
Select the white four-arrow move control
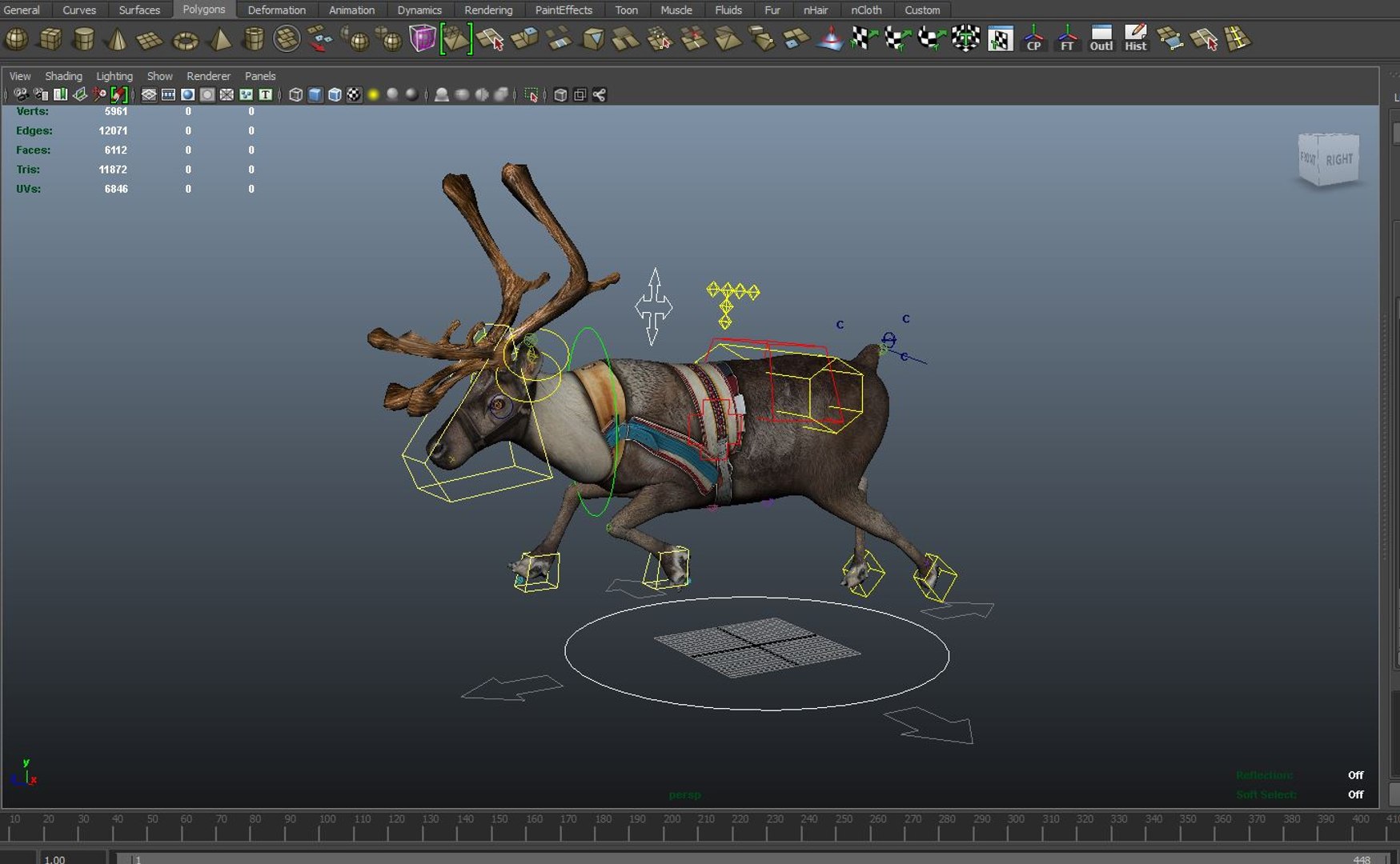pos(653,306)
